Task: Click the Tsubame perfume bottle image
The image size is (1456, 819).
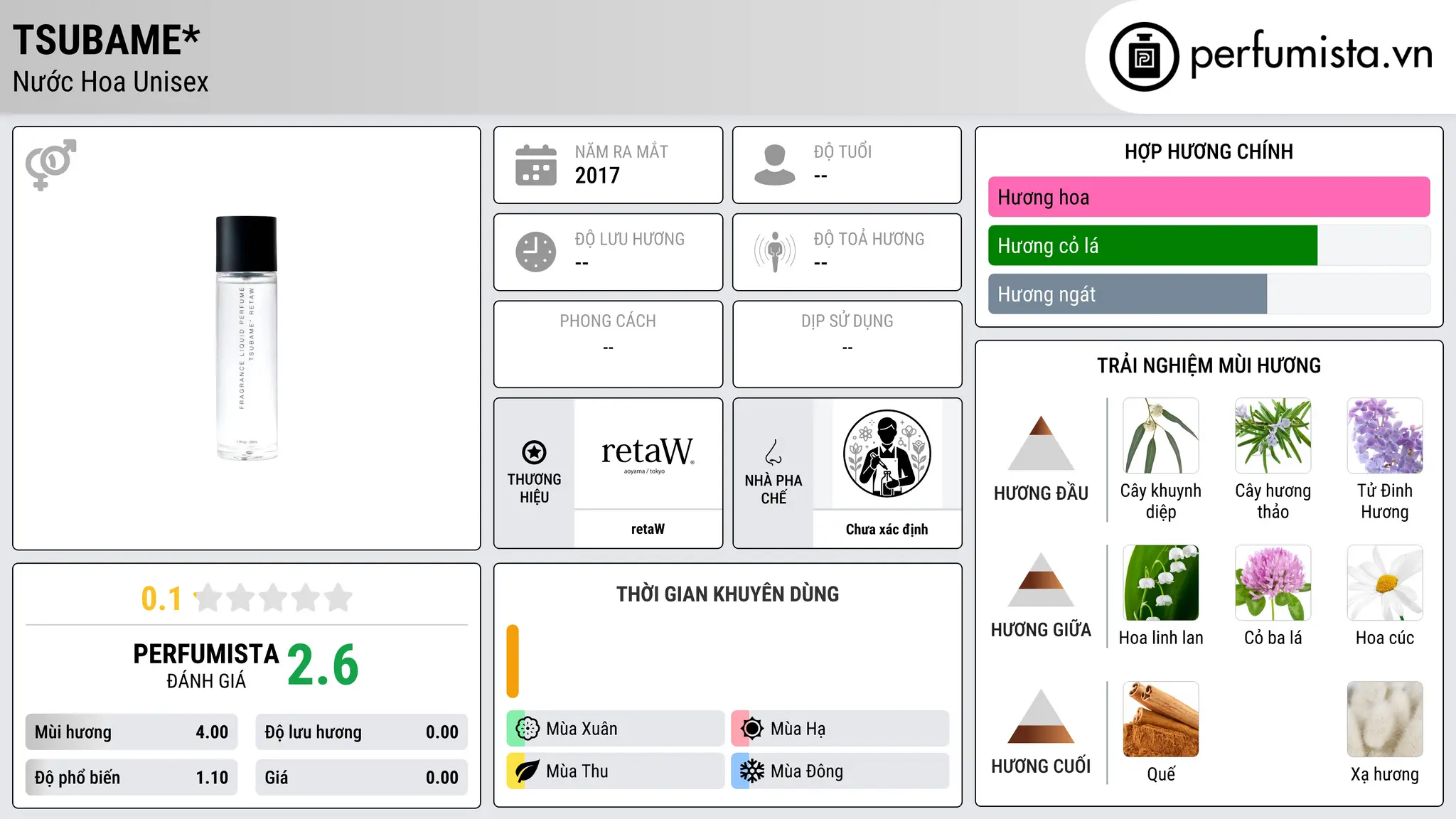Action: [247, 338]
